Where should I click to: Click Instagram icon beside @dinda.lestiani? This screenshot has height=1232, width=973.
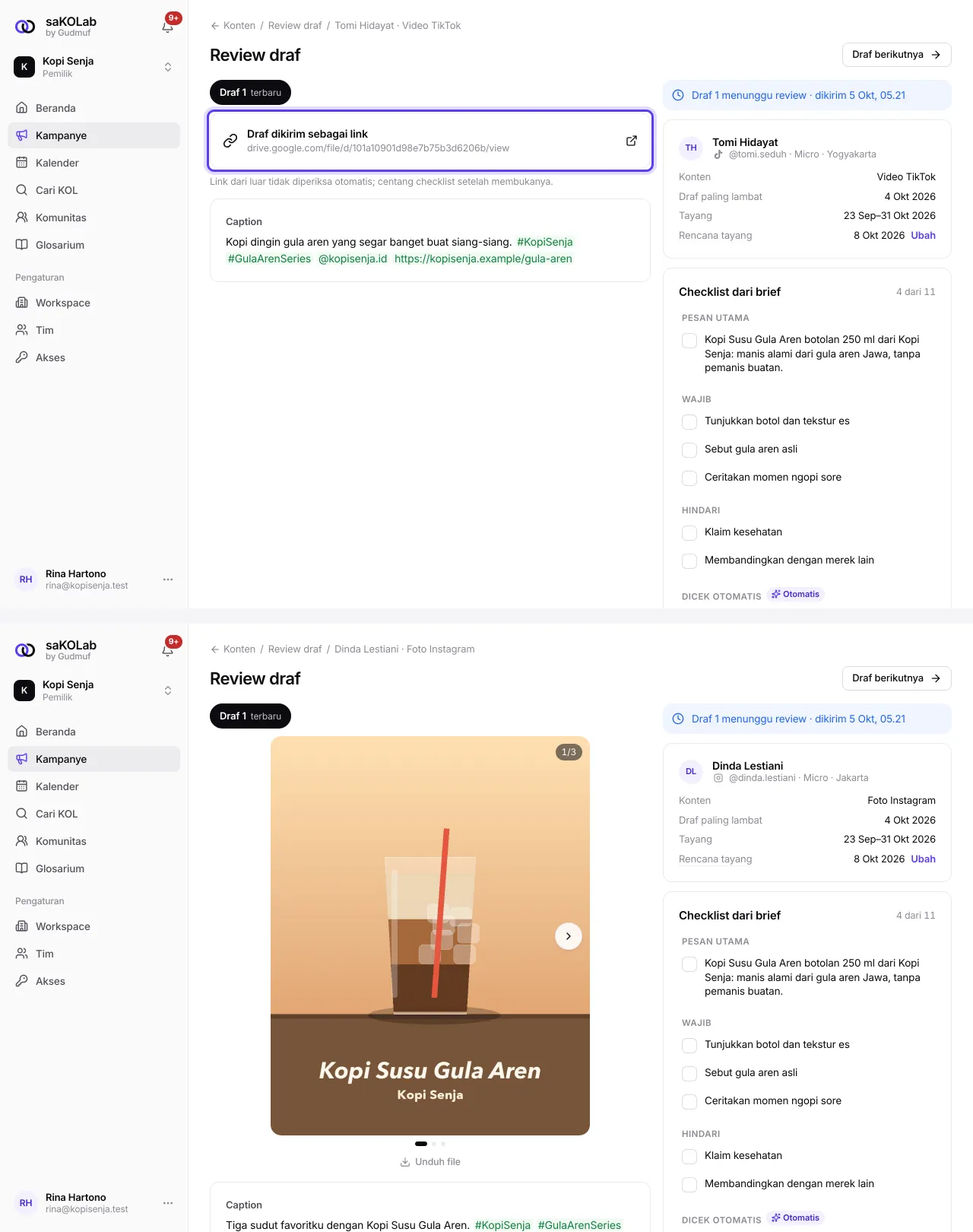point(718,778)
